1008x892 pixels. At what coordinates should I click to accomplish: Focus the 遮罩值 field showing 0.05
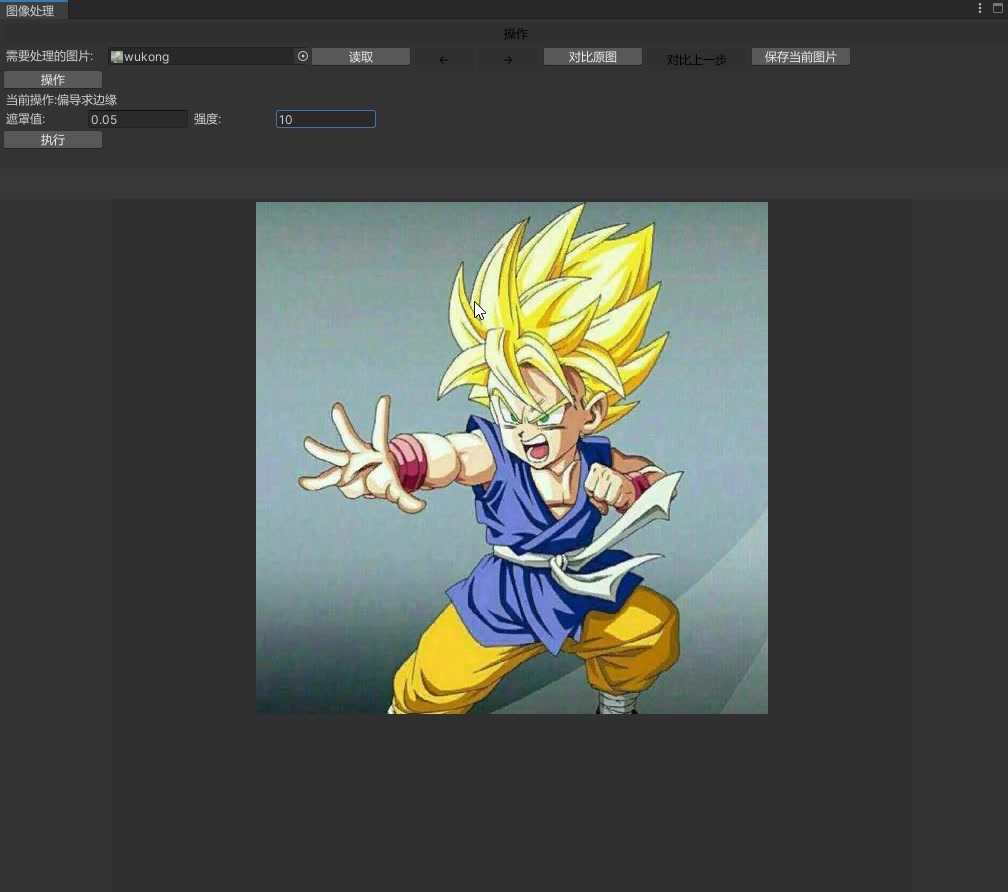click(x=137, y=120)
